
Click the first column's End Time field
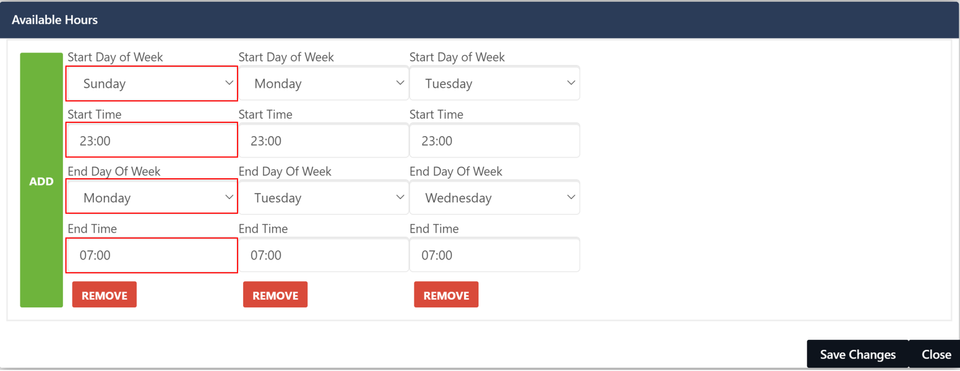point(151,255)
